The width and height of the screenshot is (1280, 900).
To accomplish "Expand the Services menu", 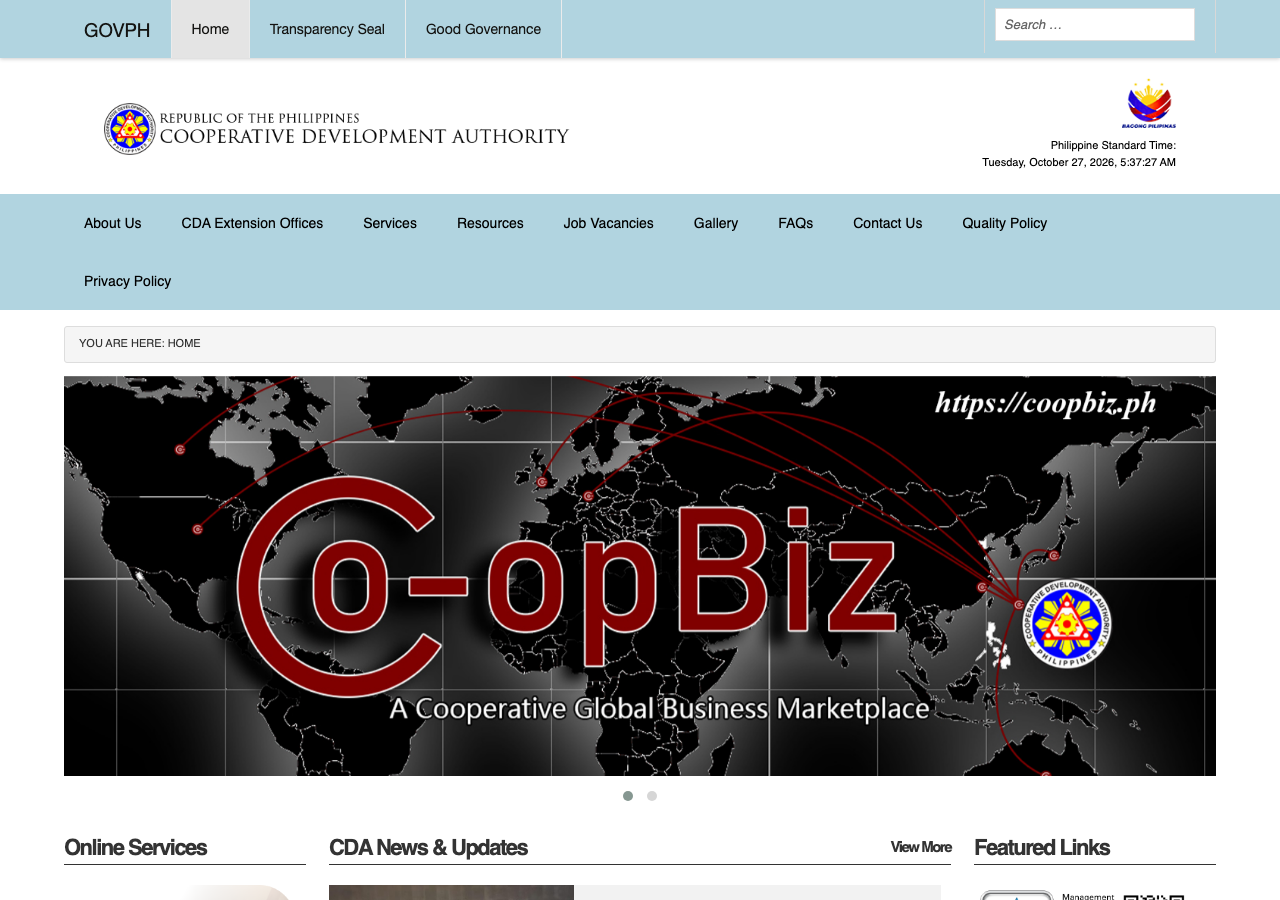I will click(x=390, y=223).
